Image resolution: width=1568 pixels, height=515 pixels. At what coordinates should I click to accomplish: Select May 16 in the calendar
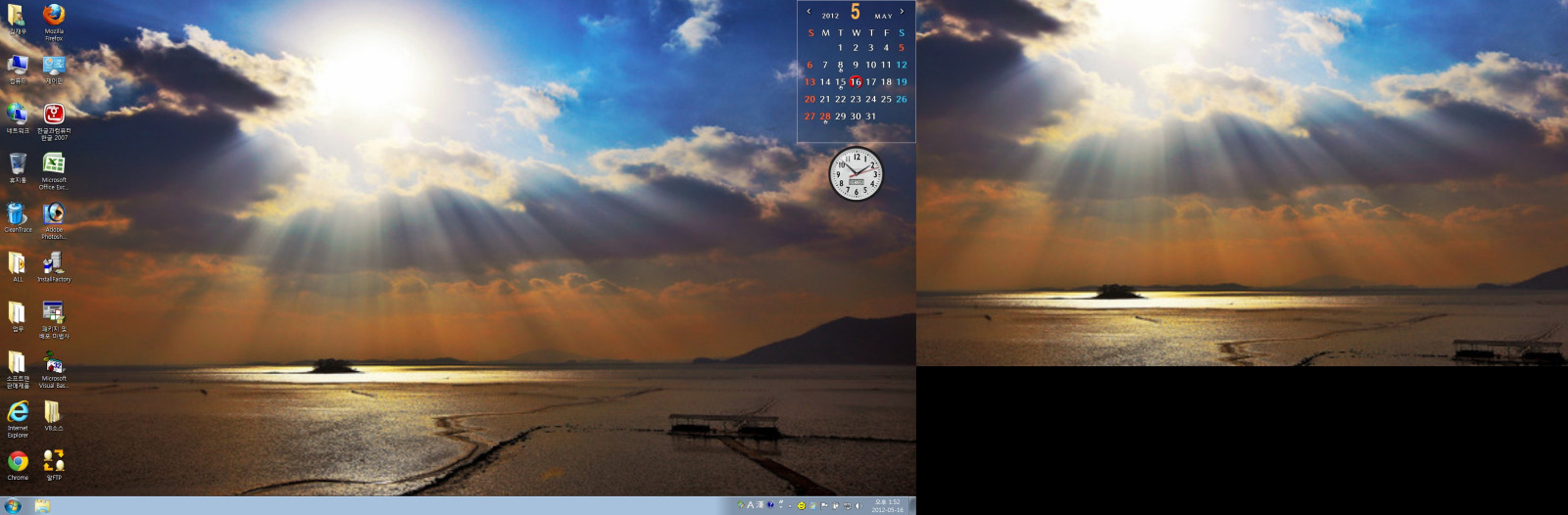click(856, 82)
